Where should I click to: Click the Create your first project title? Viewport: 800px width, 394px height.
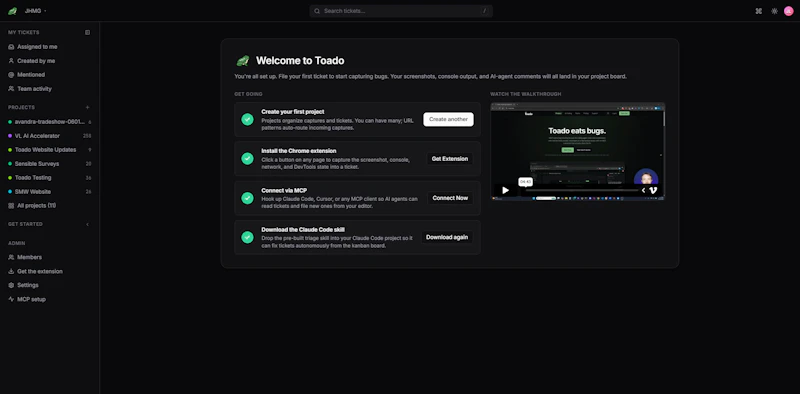[x=293, y=112]
